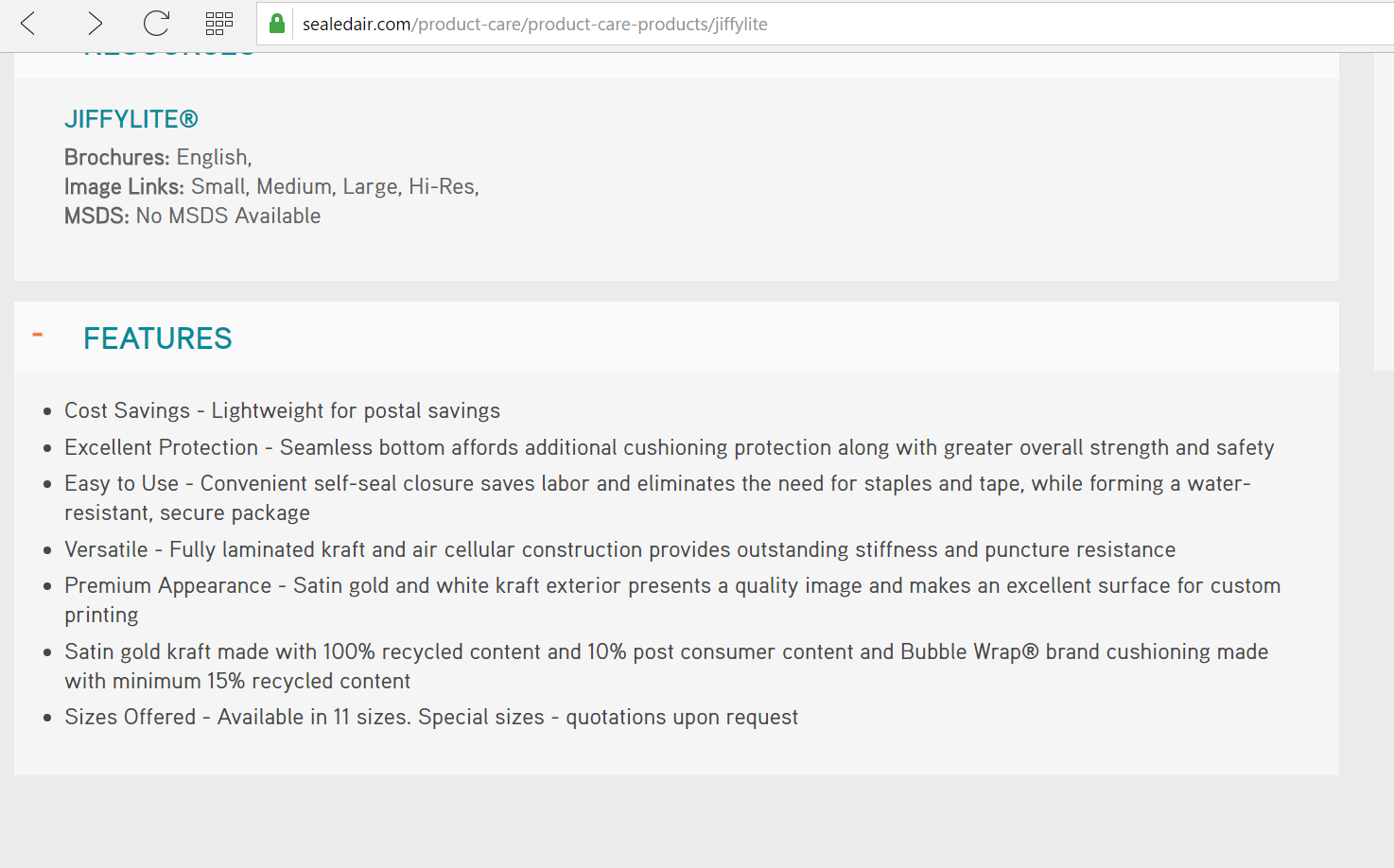Open the Large image link
This screenshot has height=868, width=1394.
[x=370, y=186]
